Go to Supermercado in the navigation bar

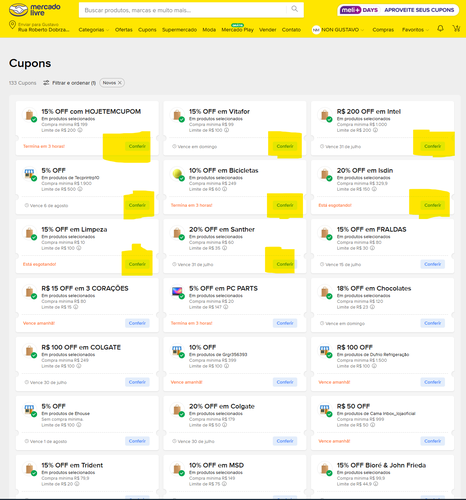[179, 30]
